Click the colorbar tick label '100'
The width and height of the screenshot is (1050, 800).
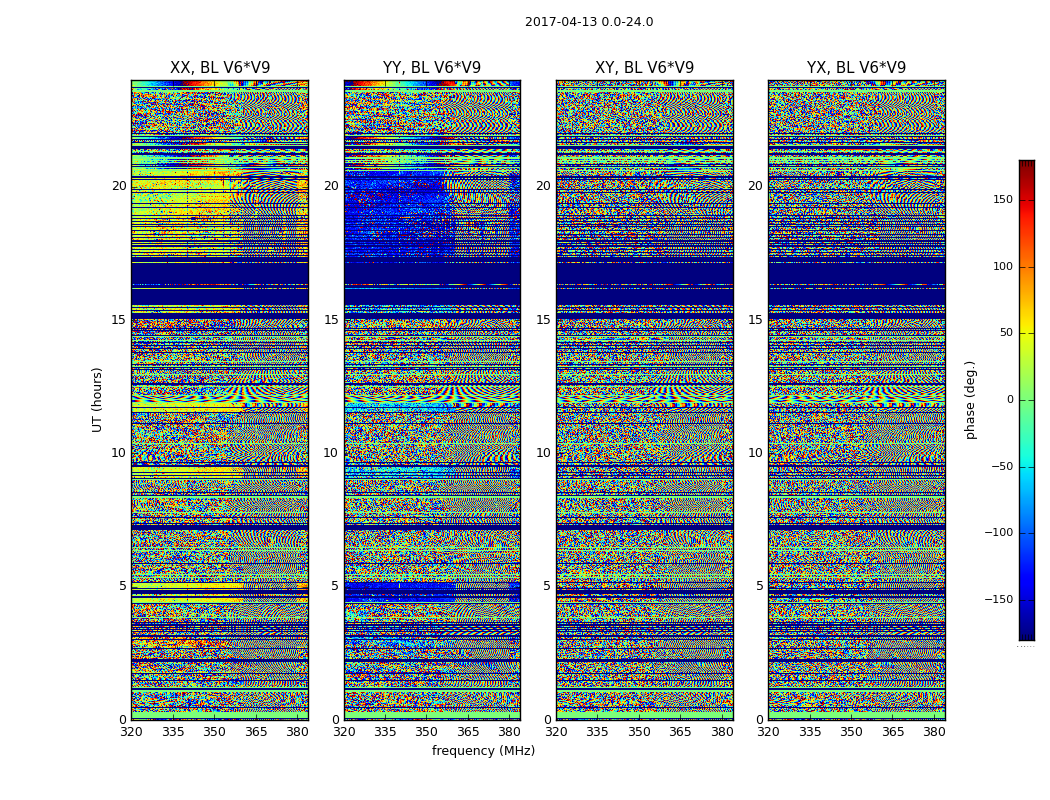(x=1003, y=267)
